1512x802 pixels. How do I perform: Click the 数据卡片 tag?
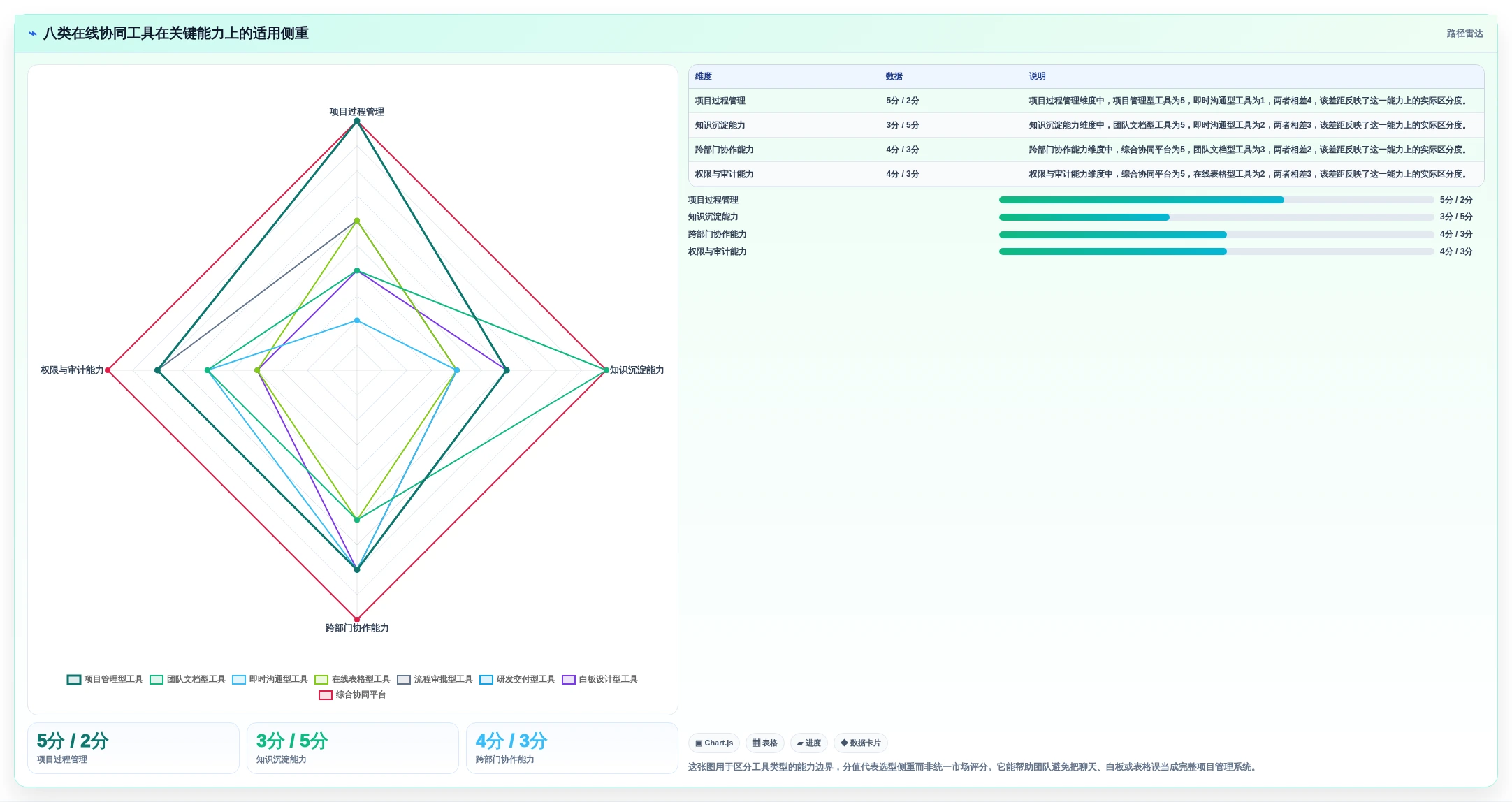click(x=861, y=743)
